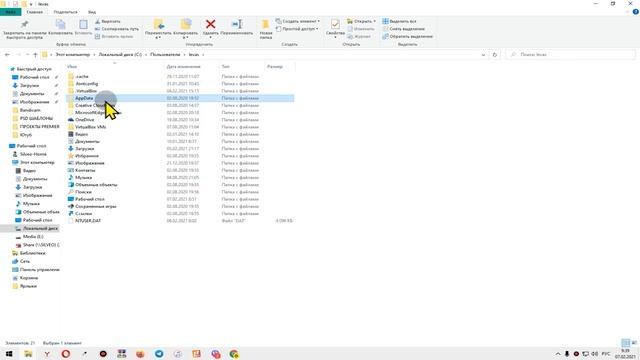Open Bandicam in the navigation pane
Image resolution: width=640 pixels, height=360 pixels.
point(30,110)
